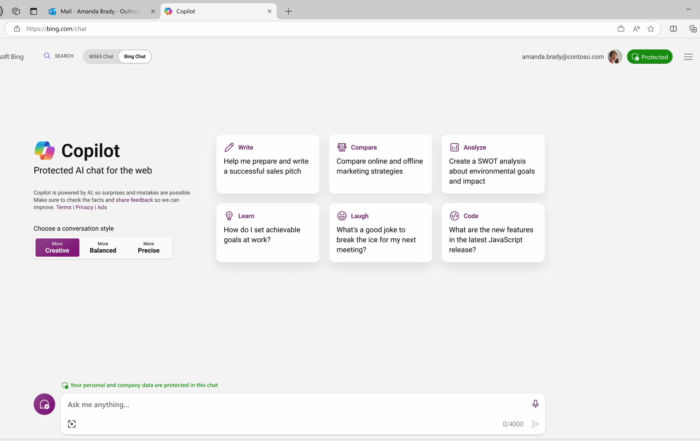Select the More Precise conversation style
The width and height of the screenshot is (700, 441).
149,248
